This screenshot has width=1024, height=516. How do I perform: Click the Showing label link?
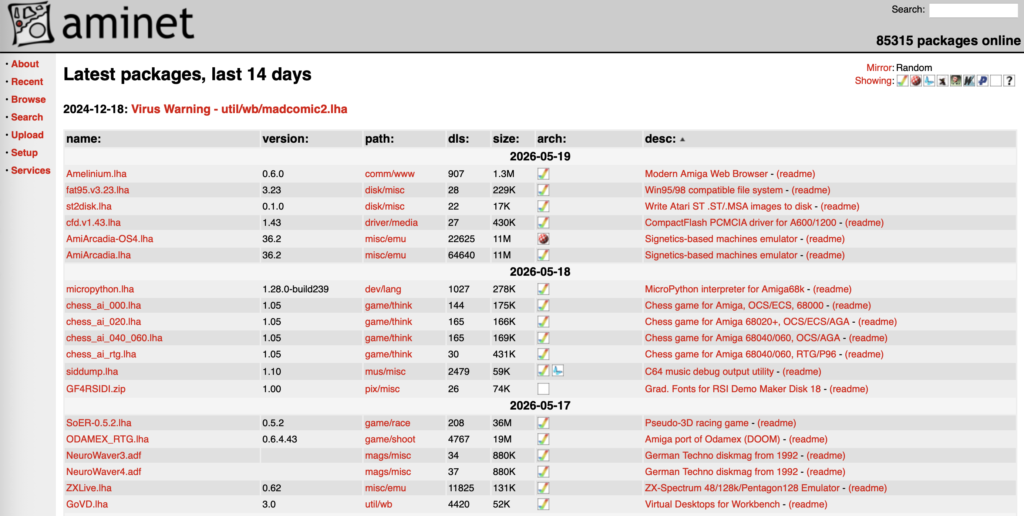pyautogui.click(x=874, y=81)
